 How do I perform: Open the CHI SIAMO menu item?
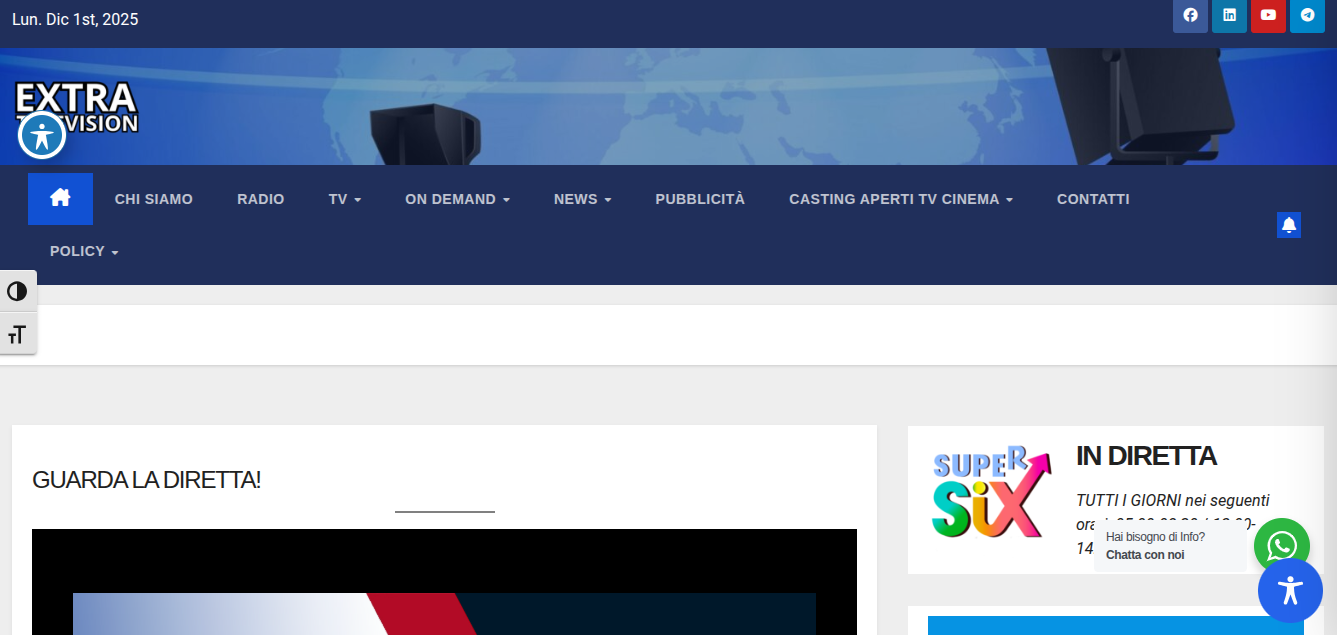coord(154,199)
